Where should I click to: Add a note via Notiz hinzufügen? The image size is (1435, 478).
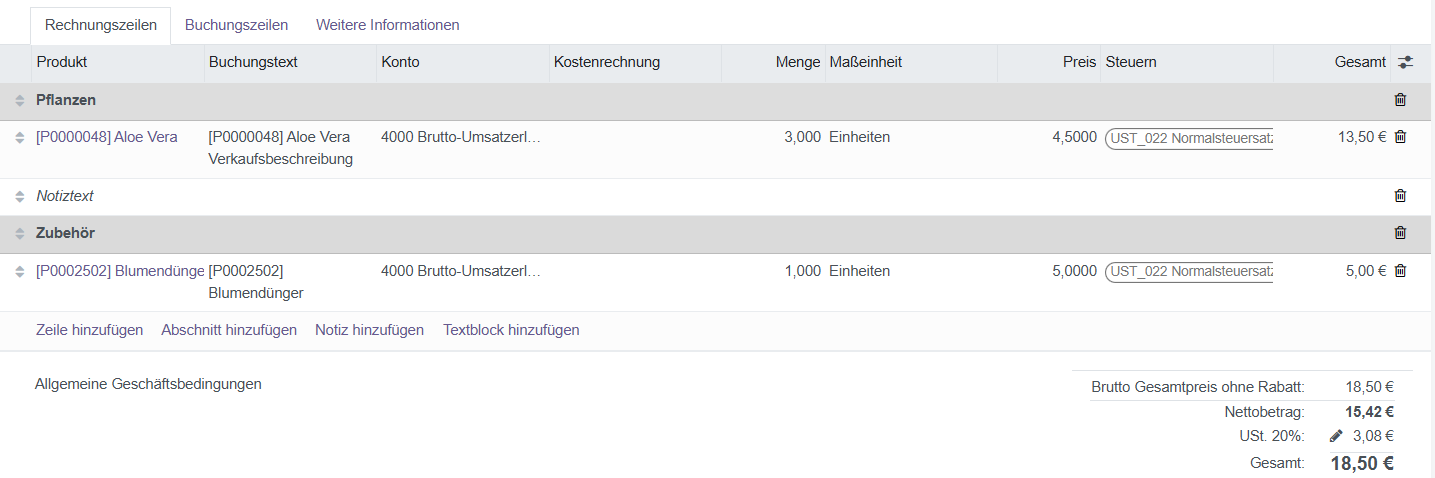click(x=369, y=330)
